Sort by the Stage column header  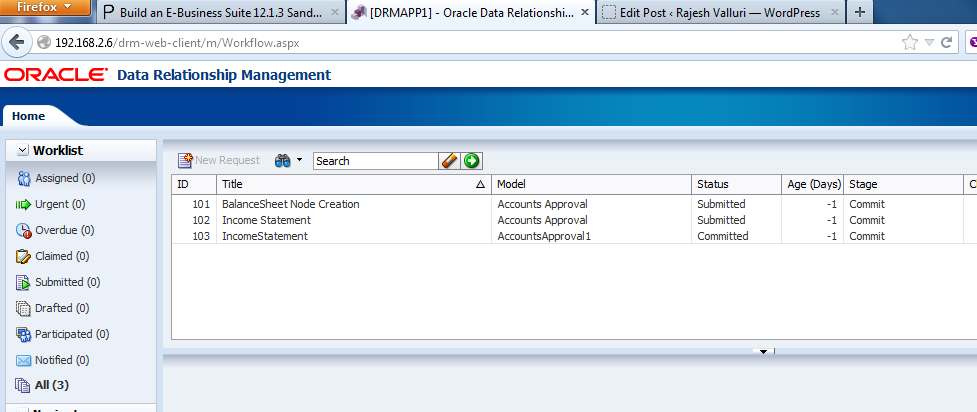pyautogui.click(x=903, y=184)
